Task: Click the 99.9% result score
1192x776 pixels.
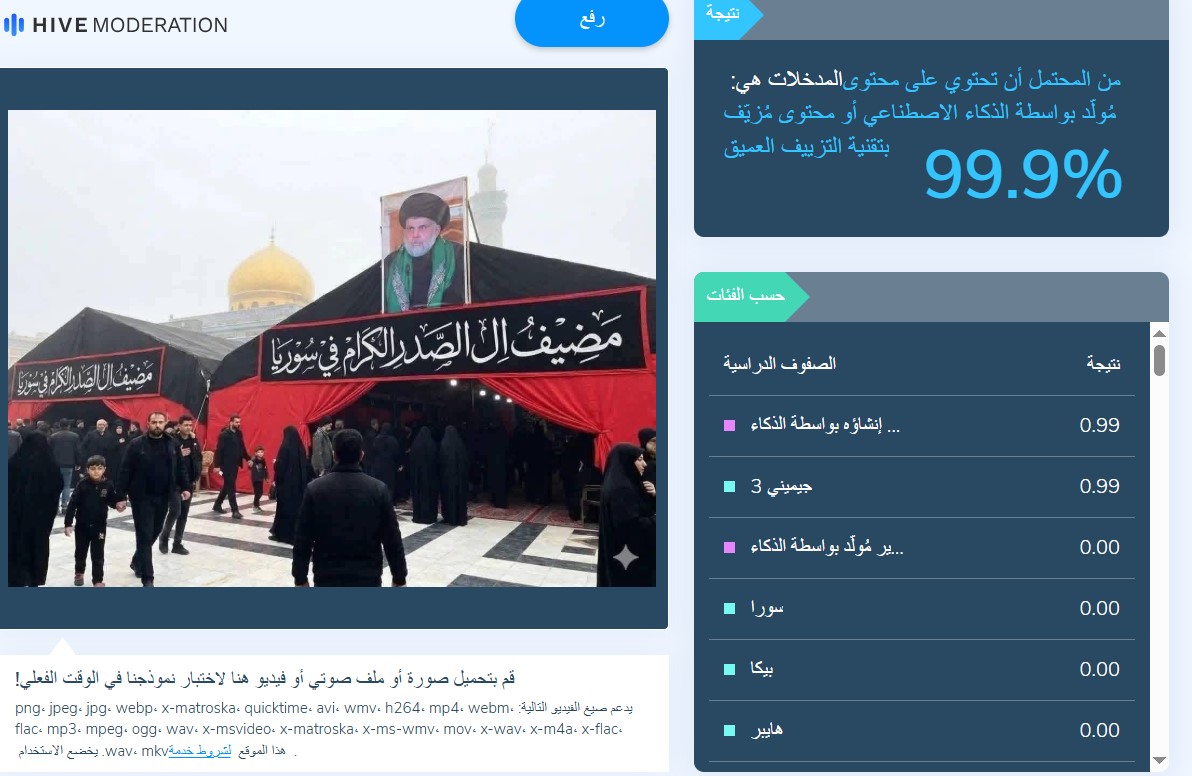Action: (x=1022, y=174)
